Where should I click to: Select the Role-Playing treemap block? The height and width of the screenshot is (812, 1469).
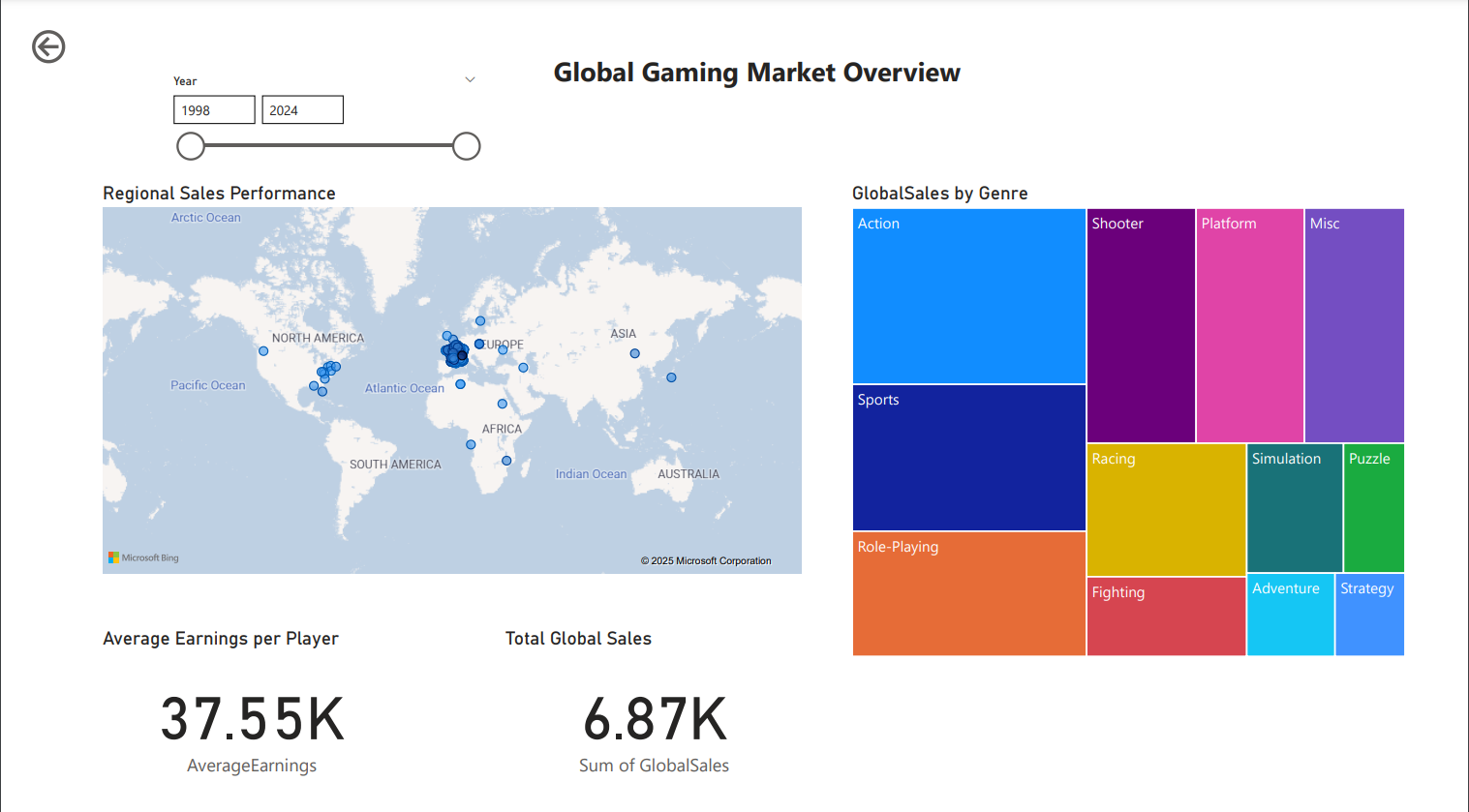[x=968, y=593]
